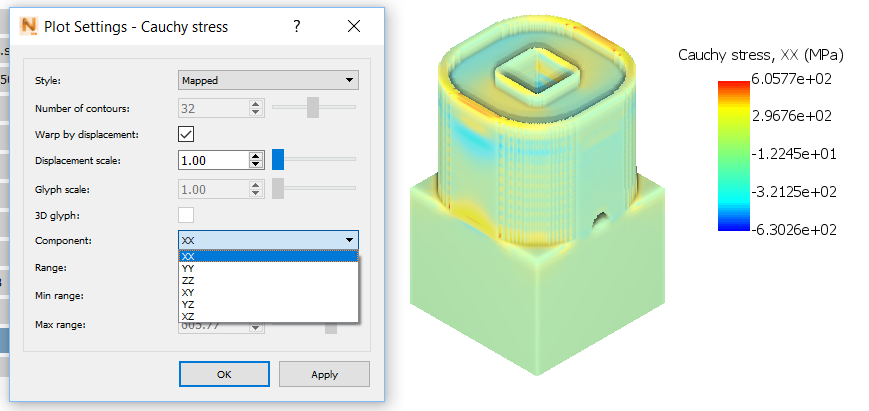Click the OK button
The image size is (869, 411).
click(x=224, y=374)
